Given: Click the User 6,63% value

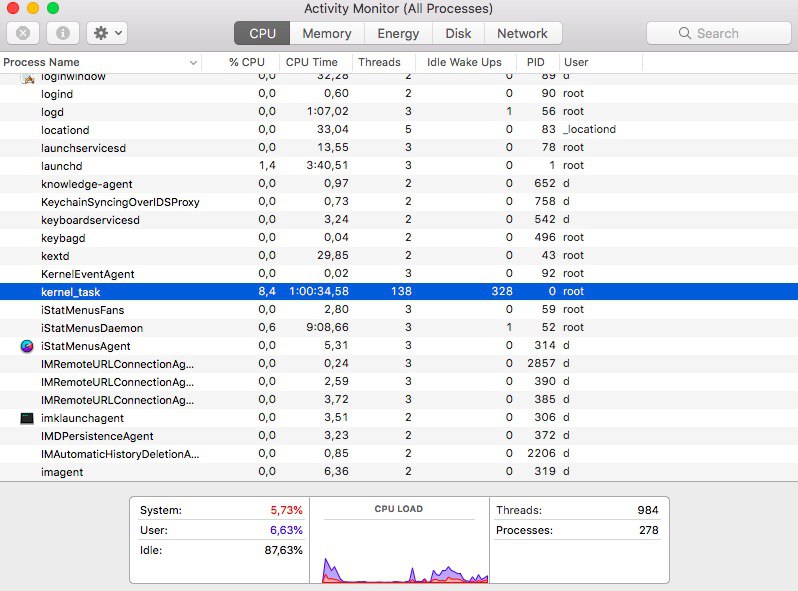Looking at the screenshot, I should (x=286, y=530).
